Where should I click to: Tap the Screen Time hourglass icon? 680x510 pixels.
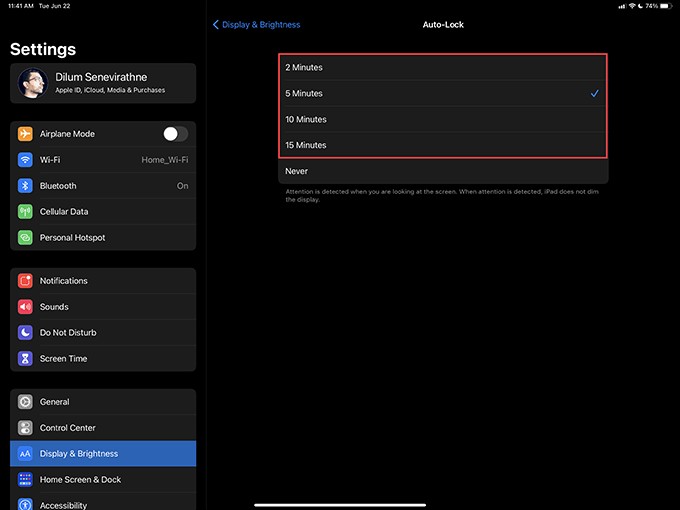tap(25, 359)
